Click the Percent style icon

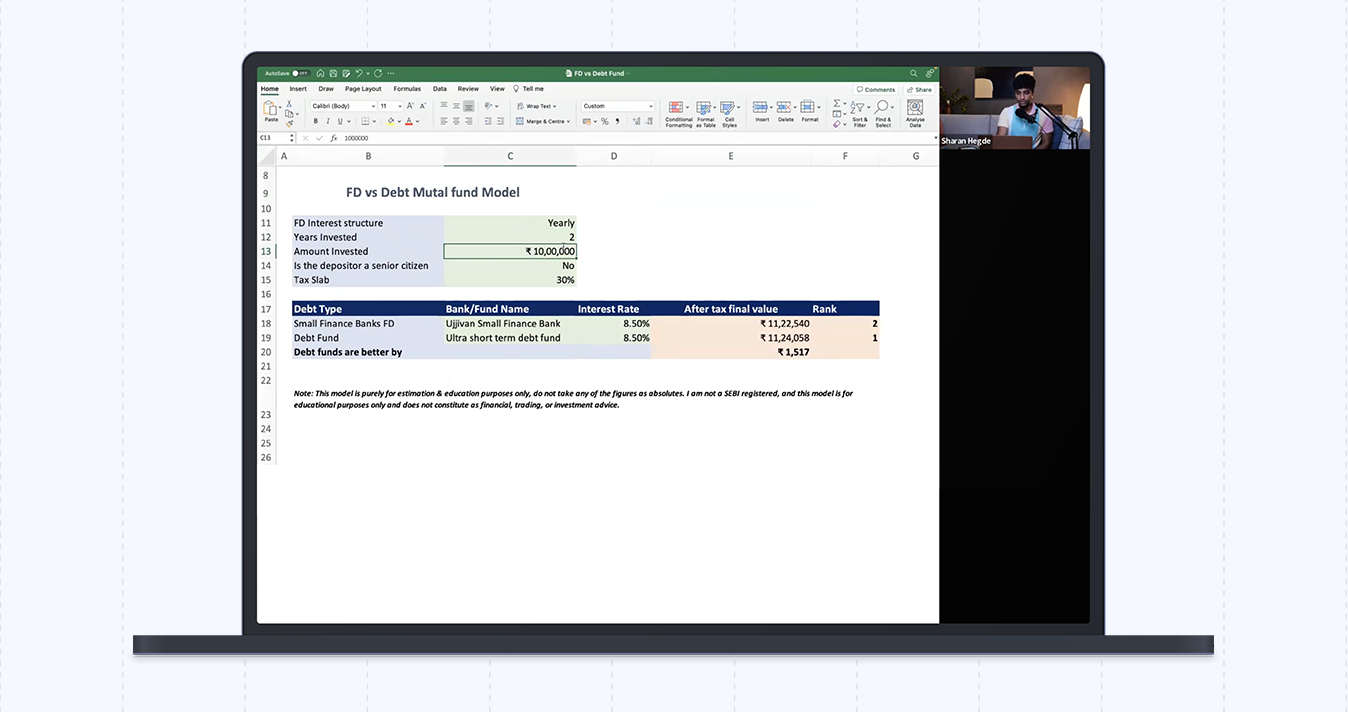point(604,121)
